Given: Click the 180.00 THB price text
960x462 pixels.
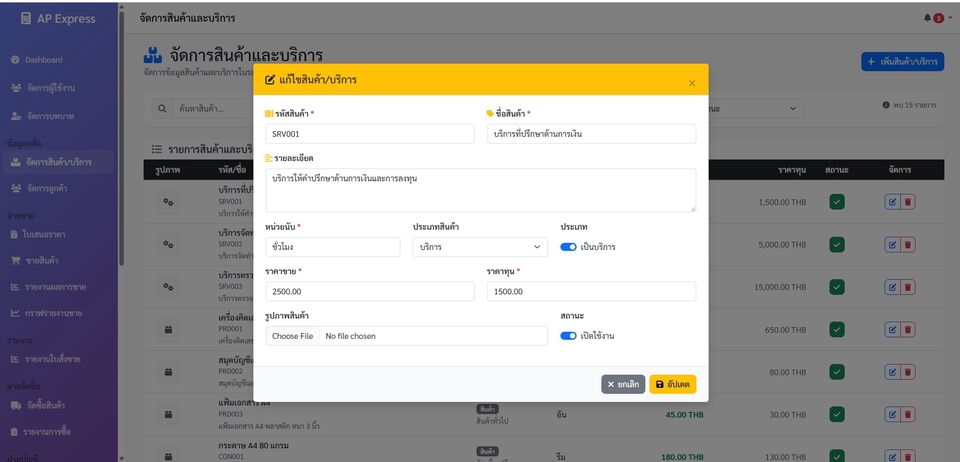Looking at the screenshot, I should click(682, 457).
